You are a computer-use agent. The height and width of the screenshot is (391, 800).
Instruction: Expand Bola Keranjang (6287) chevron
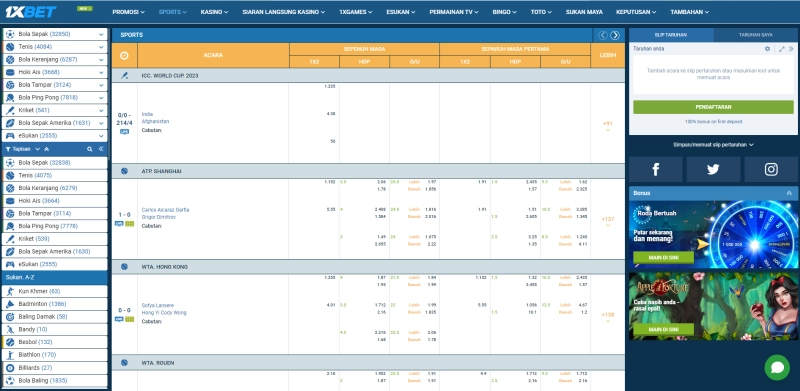[x=101, y=60]
